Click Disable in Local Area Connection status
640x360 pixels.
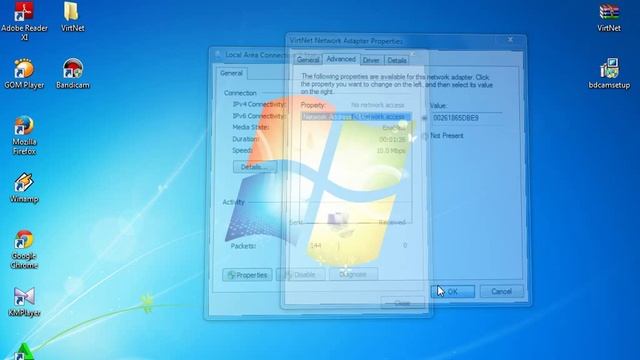(x=300, y=275)
